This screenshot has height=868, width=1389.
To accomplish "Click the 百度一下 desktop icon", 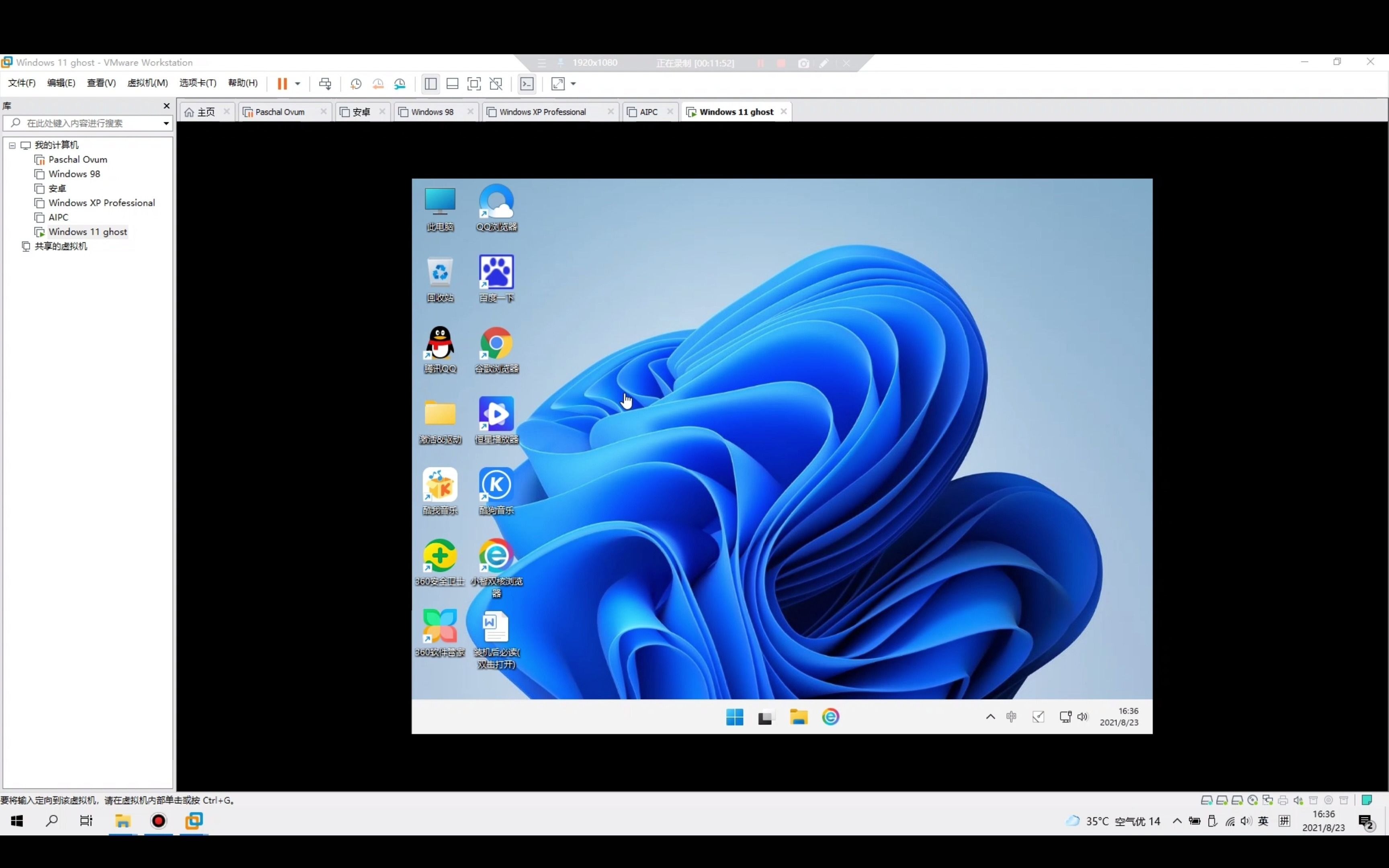I will click(x=496, y=279).
